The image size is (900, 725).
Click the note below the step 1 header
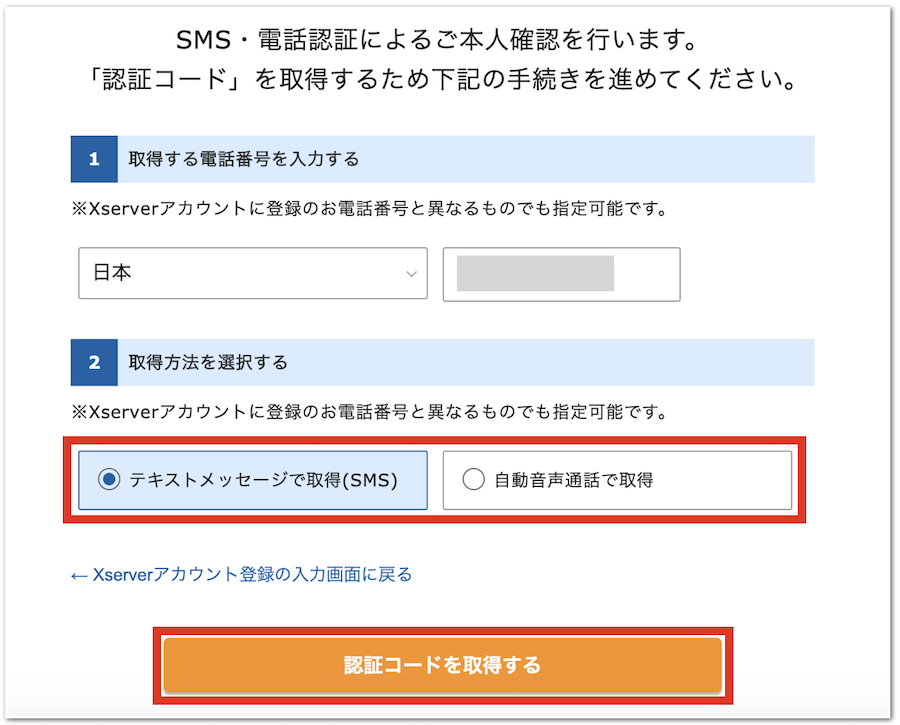pos(369,210)
